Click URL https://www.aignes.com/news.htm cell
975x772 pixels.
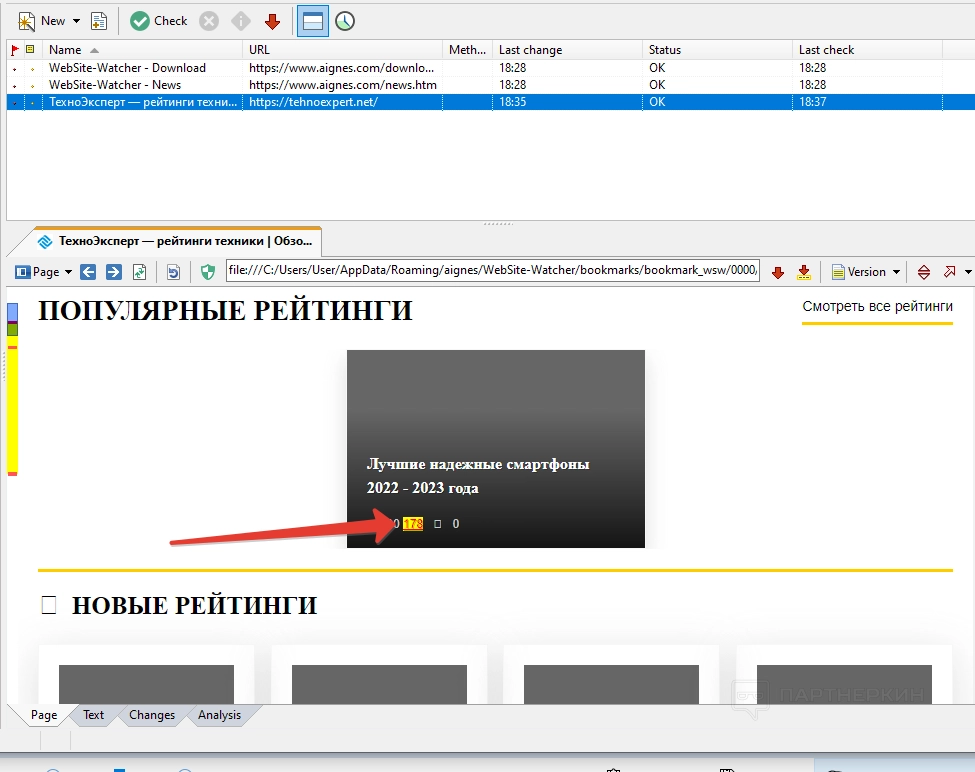(343, 85)
